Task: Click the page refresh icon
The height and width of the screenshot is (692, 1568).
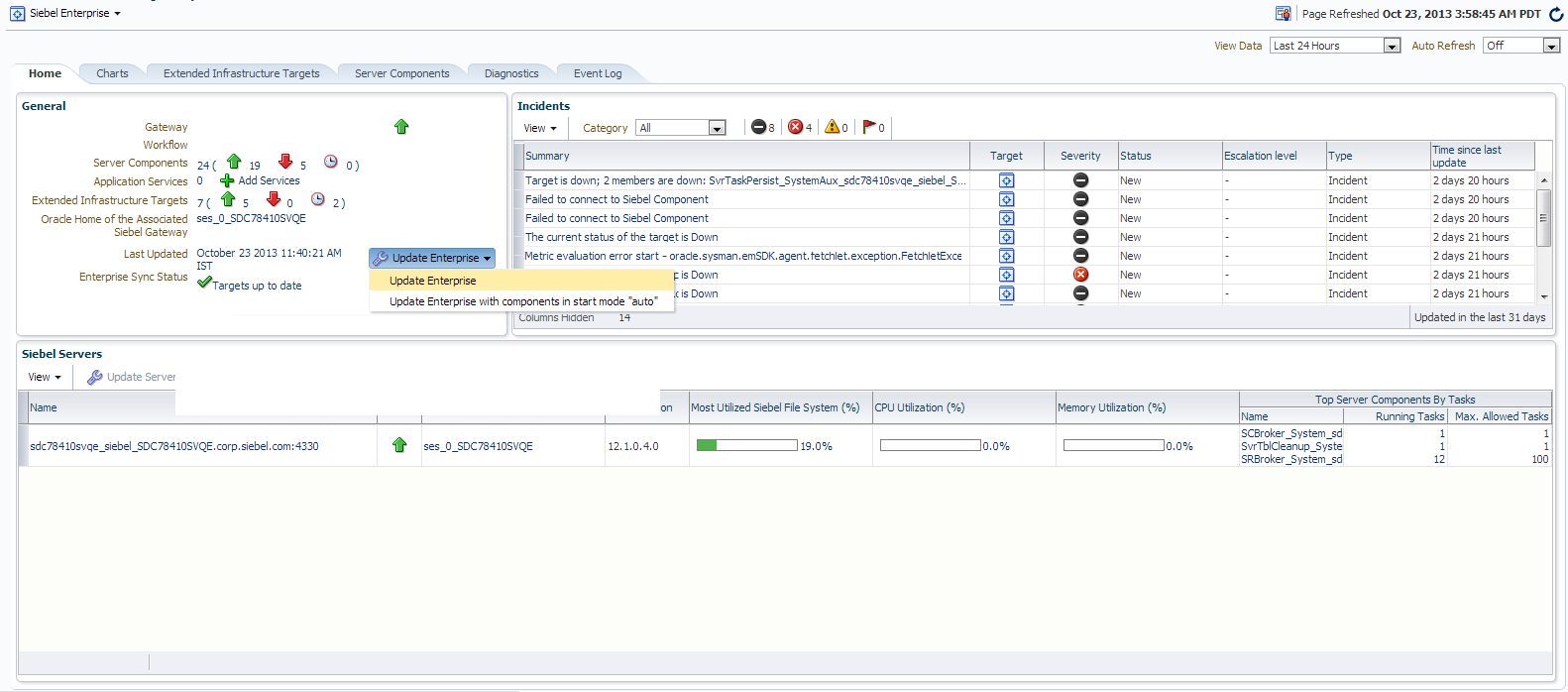Action: [x=1556, y=14]
